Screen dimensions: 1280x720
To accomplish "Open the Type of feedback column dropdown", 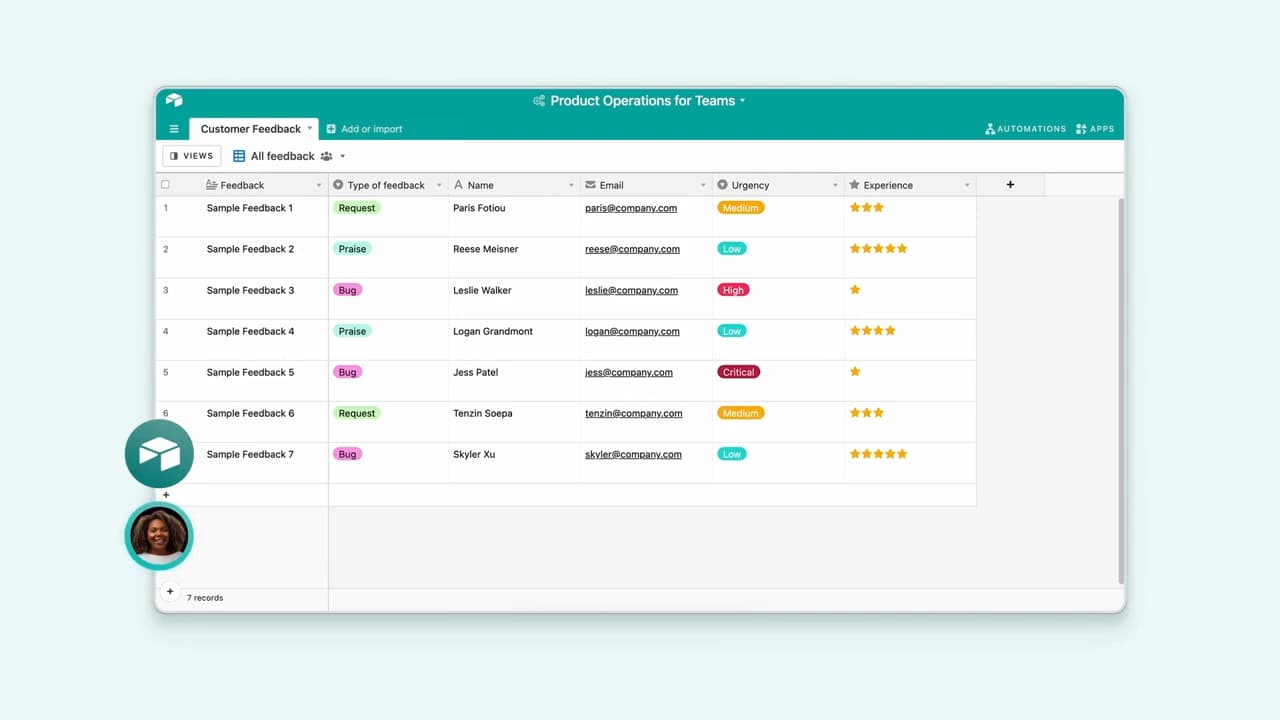I will (439, 185).
